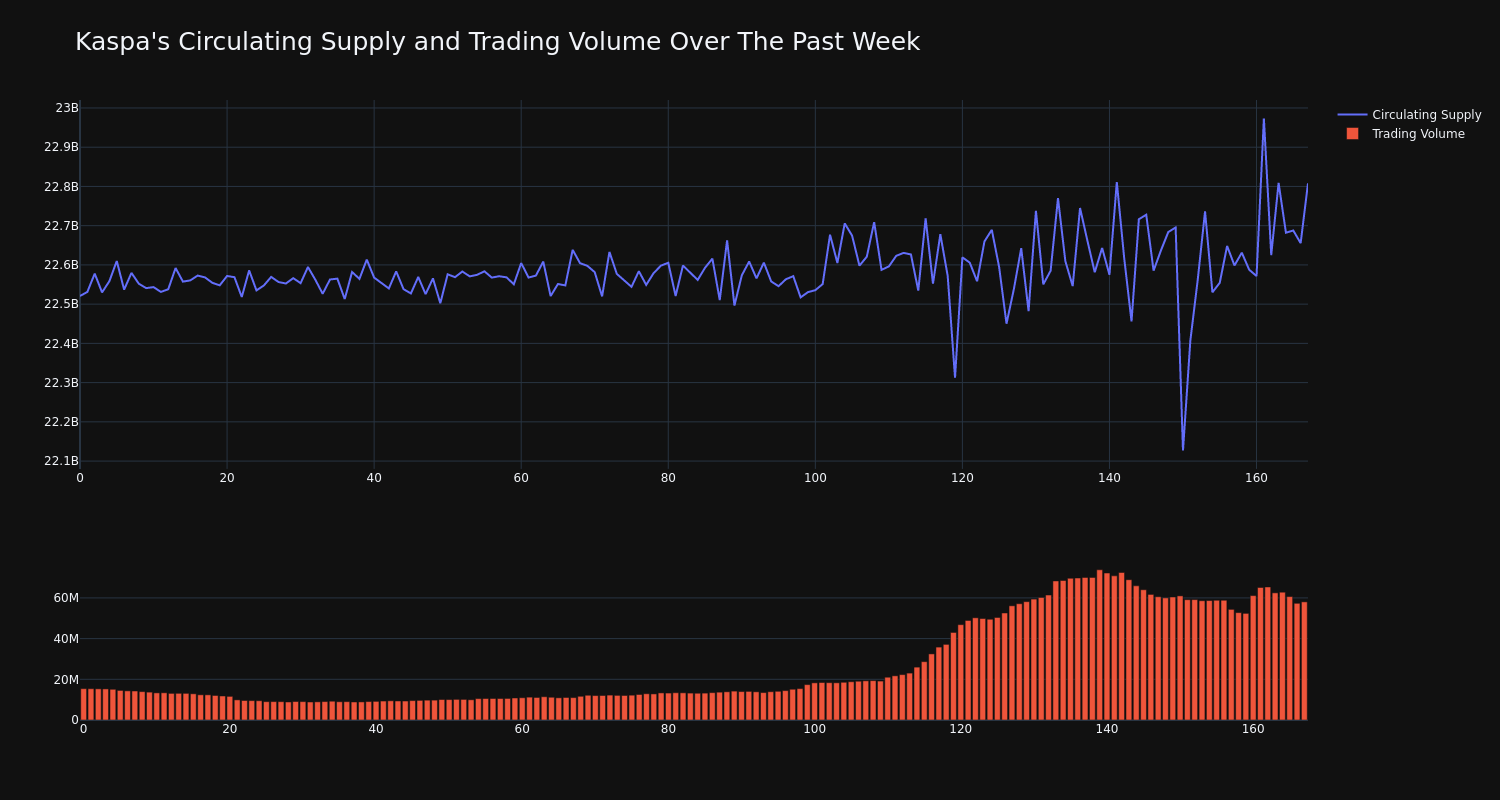Click the x-axis label 160 on supply chart
This screenshot has height=800, width=1500.
coord(1256,478)
